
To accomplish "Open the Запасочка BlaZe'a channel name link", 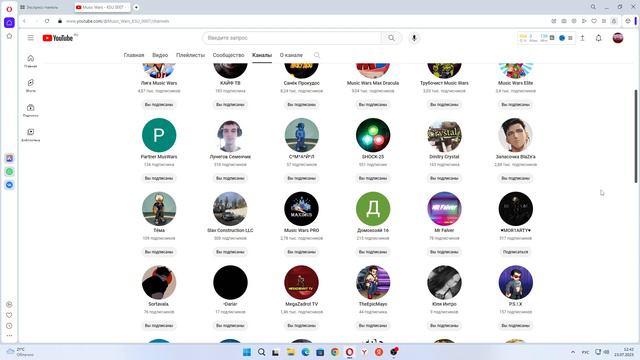I will [x=516, y=157].
